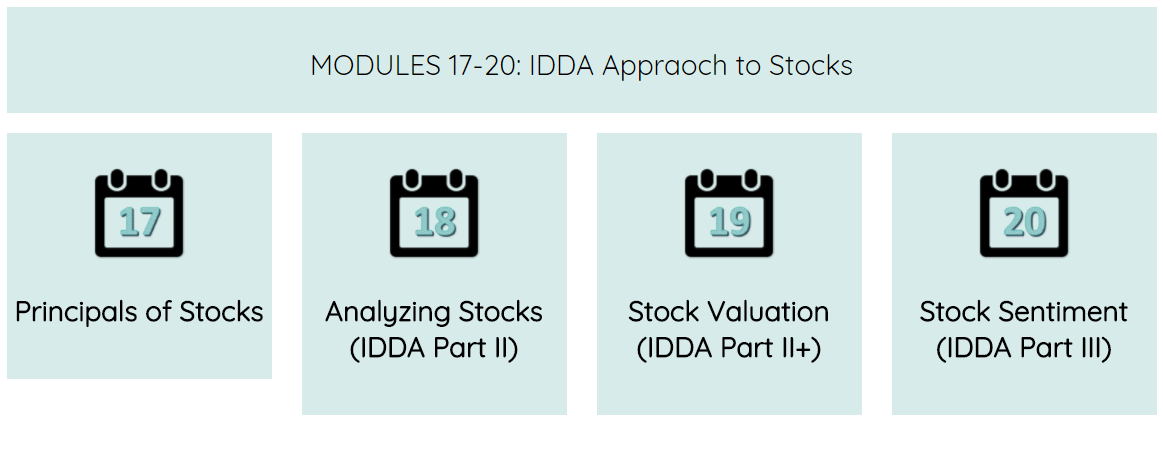Click the MODULES 17-20 header text
1163x460 pixels.
click(414, 66)
